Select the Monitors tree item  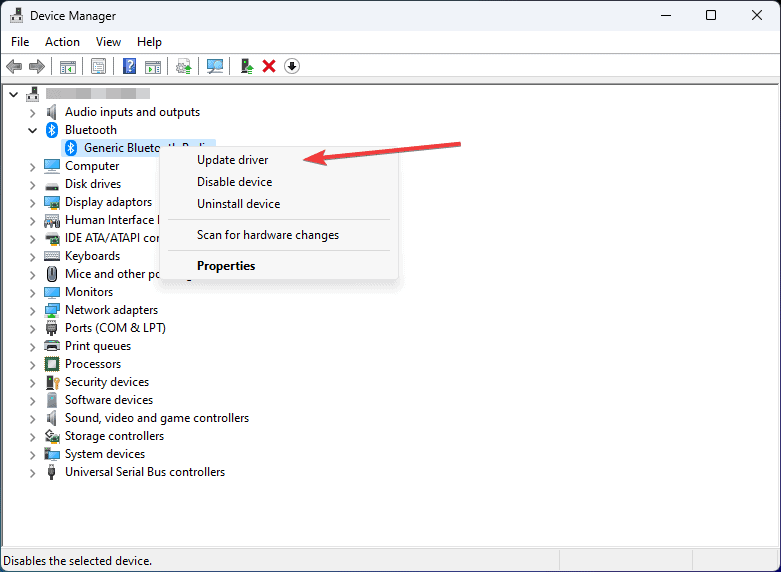[89, 292]
